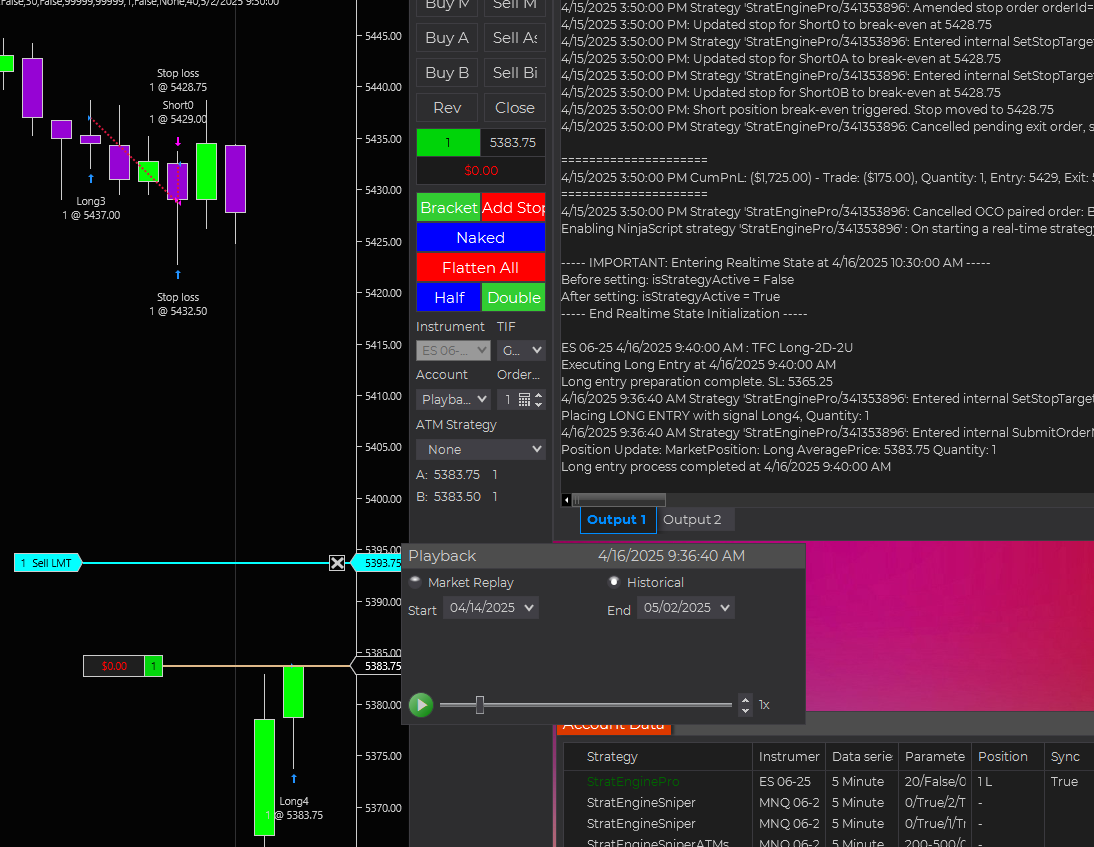Click the Sell Bid button
Image resolution: width=1094 pixels, height=847 pixels.
pyautogui.click(x=515, y=73)
